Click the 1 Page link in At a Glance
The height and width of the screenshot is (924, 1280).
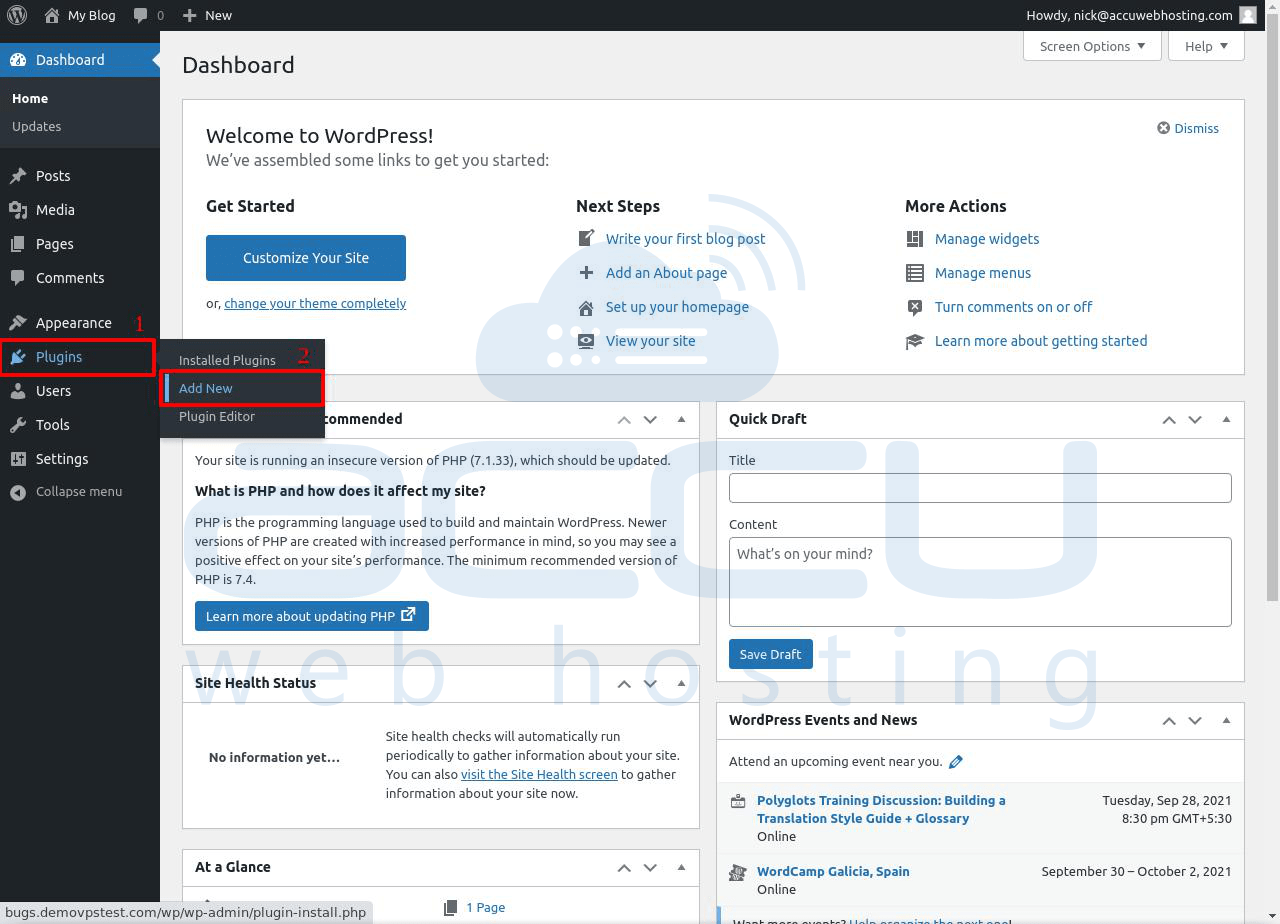(x=485, y=907)
